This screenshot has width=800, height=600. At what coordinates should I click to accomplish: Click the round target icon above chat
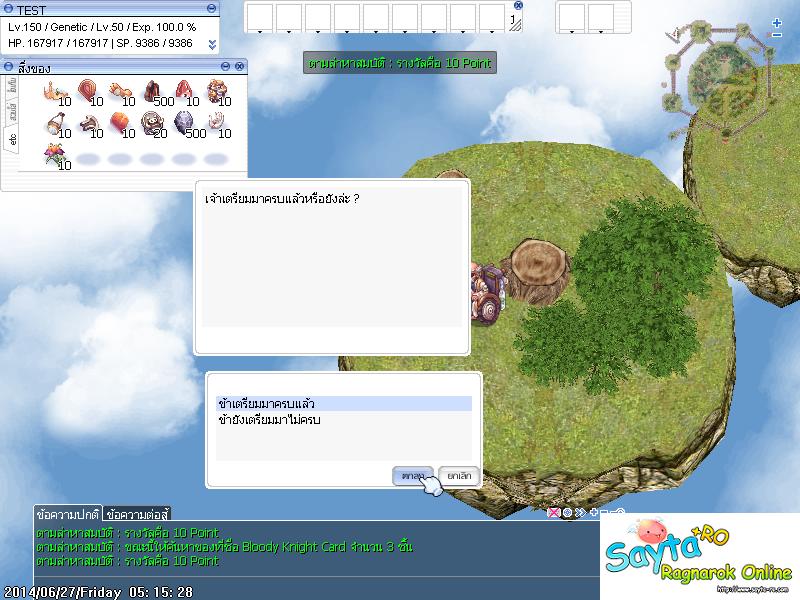(567, 512)
